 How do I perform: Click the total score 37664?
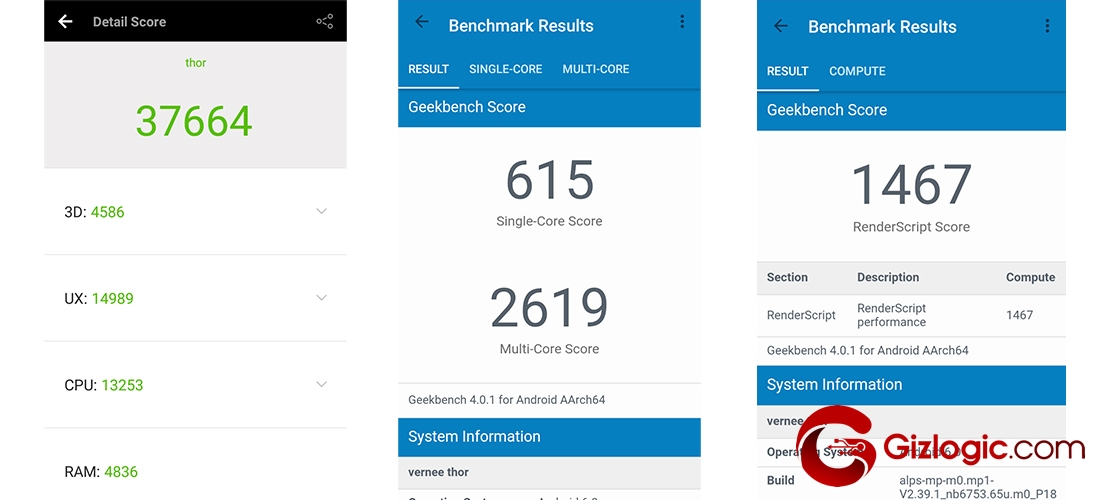click(x=194, y=121)
